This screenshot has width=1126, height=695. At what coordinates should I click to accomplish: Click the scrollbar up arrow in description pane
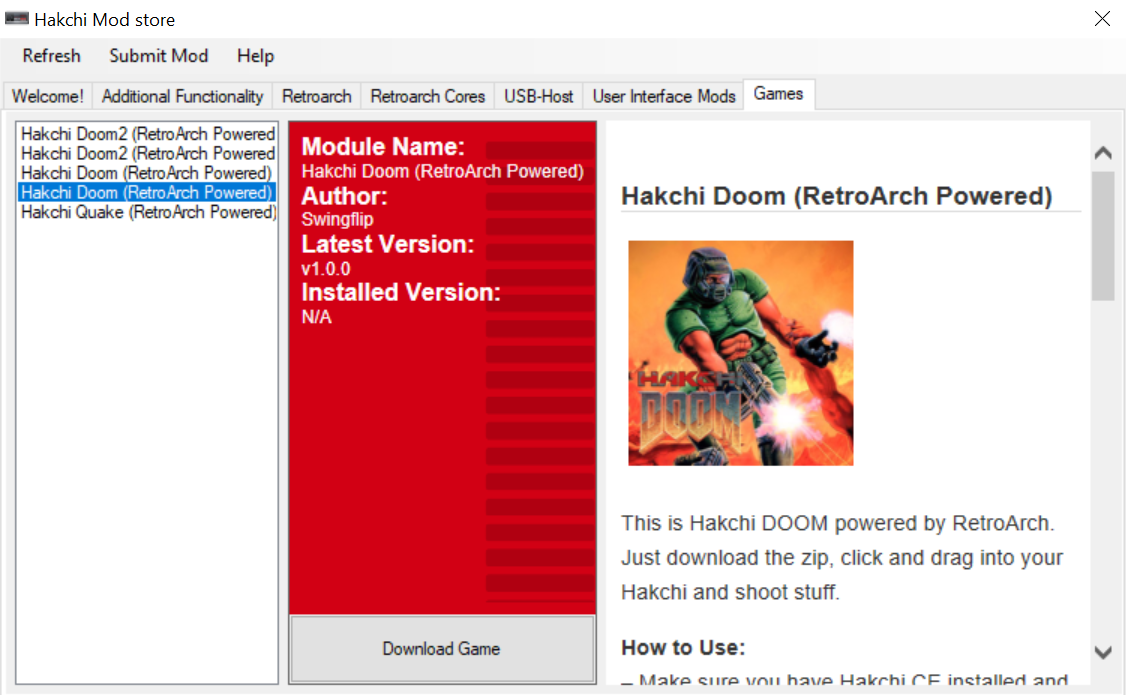1103,153
